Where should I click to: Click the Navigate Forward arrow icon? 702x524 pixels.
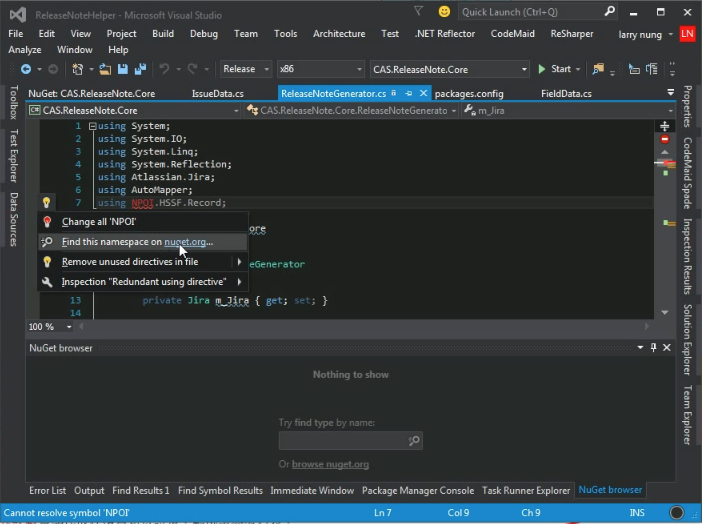click(53, 69)
